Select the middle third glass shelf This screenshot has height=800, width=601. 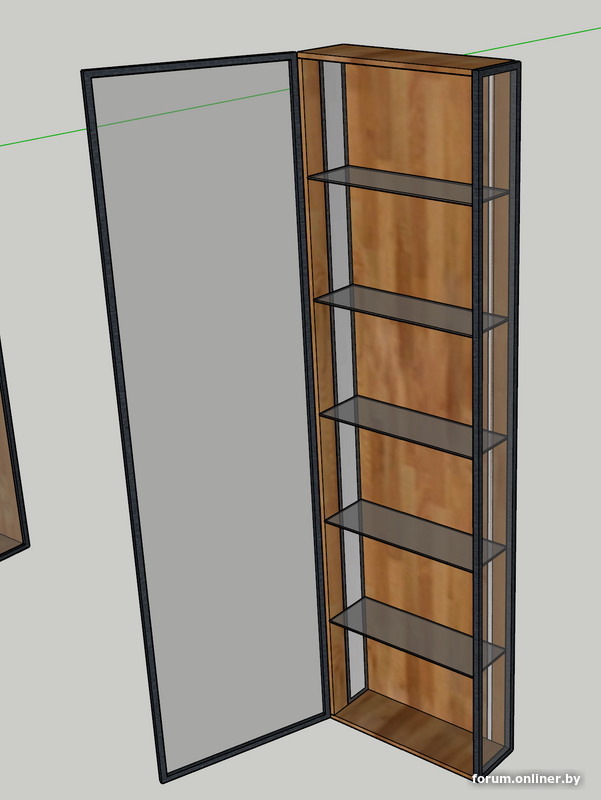[x=413, y=426]
